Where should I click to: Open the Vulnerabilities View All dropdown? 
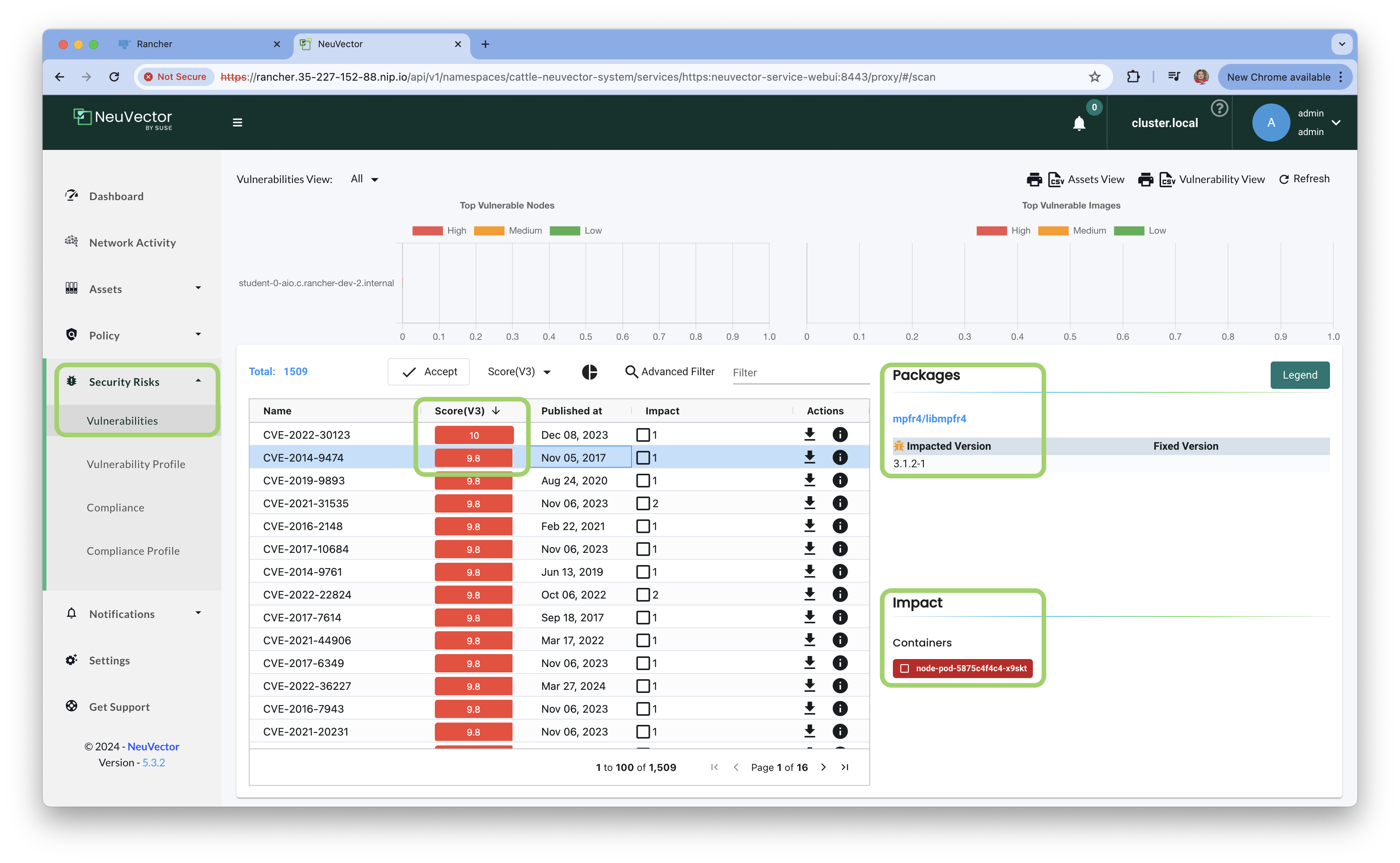coord(364,179)
